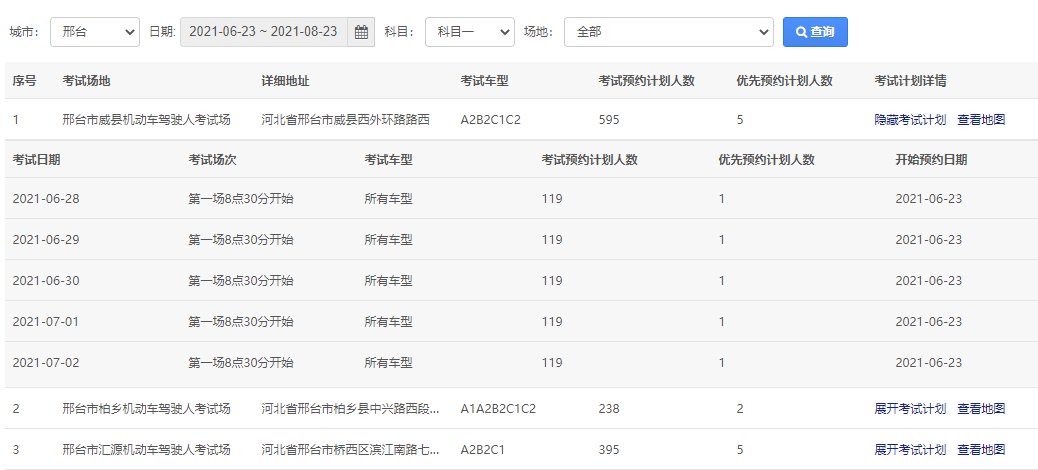
Task: Click the 考试预约计划人数 header in top table
Action: coord(646,81)
